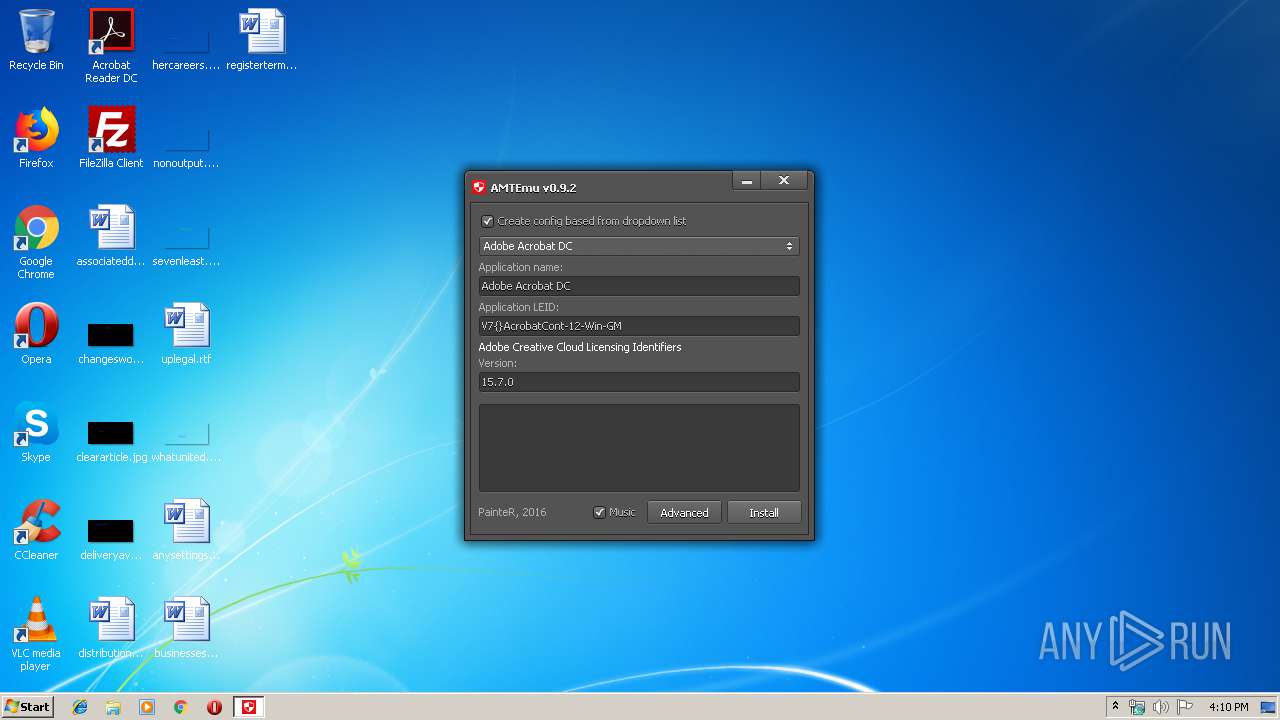Viewport: 1280px width, 720px height.
Task: Open the Action Center flag icon
Action: click(x=1184, y=707)
